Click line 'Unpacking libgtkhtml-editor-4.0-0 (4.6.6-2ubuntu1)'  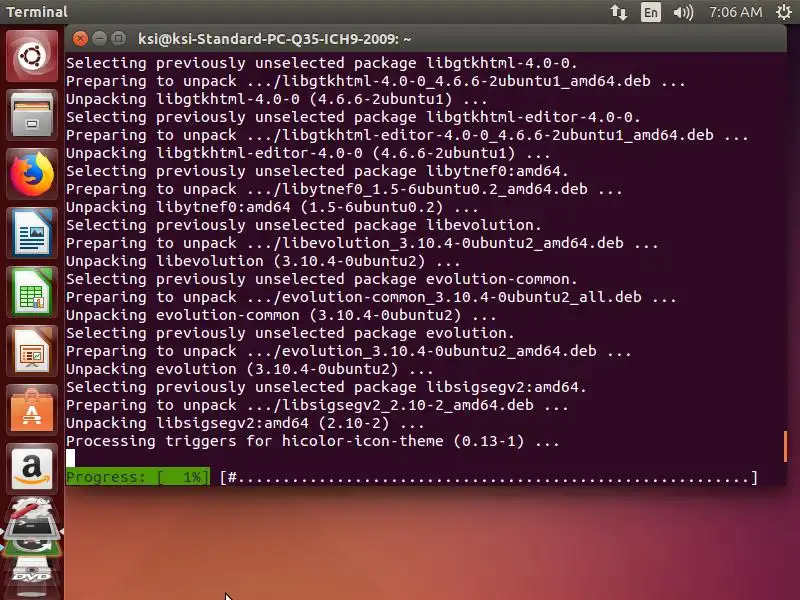(308, 153)
